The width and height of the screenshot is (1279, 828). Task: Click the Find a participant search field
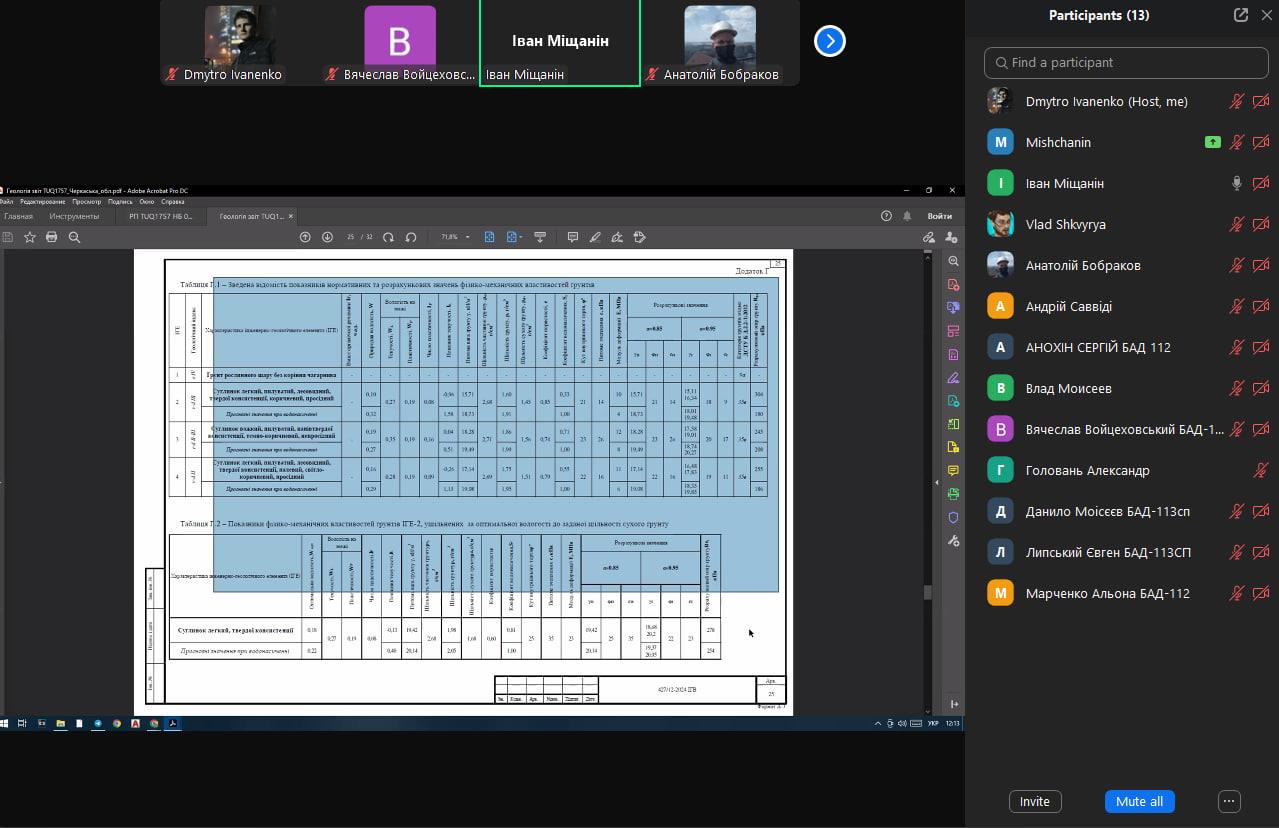click(1125, 62)
